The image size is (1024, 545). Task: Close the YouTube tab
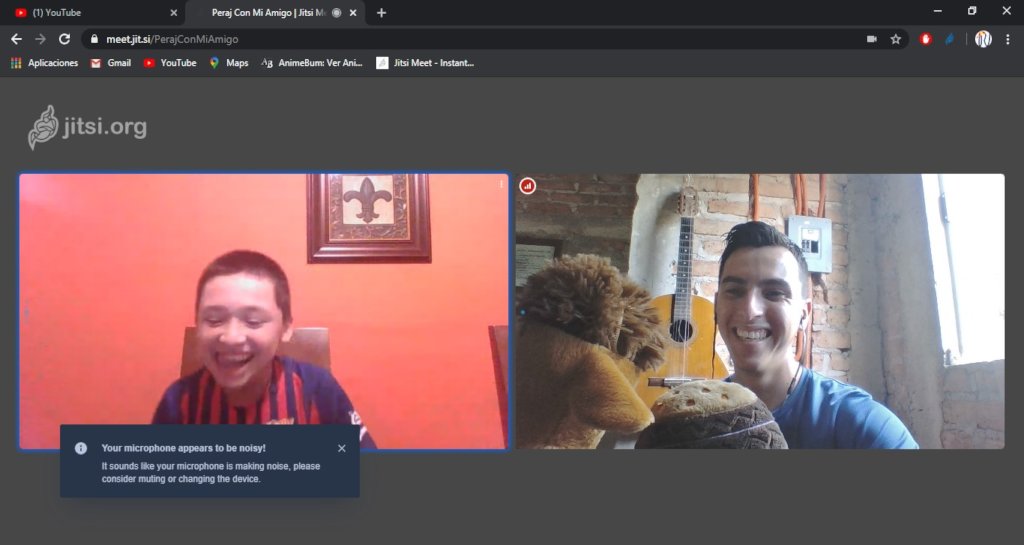point(173,12)
